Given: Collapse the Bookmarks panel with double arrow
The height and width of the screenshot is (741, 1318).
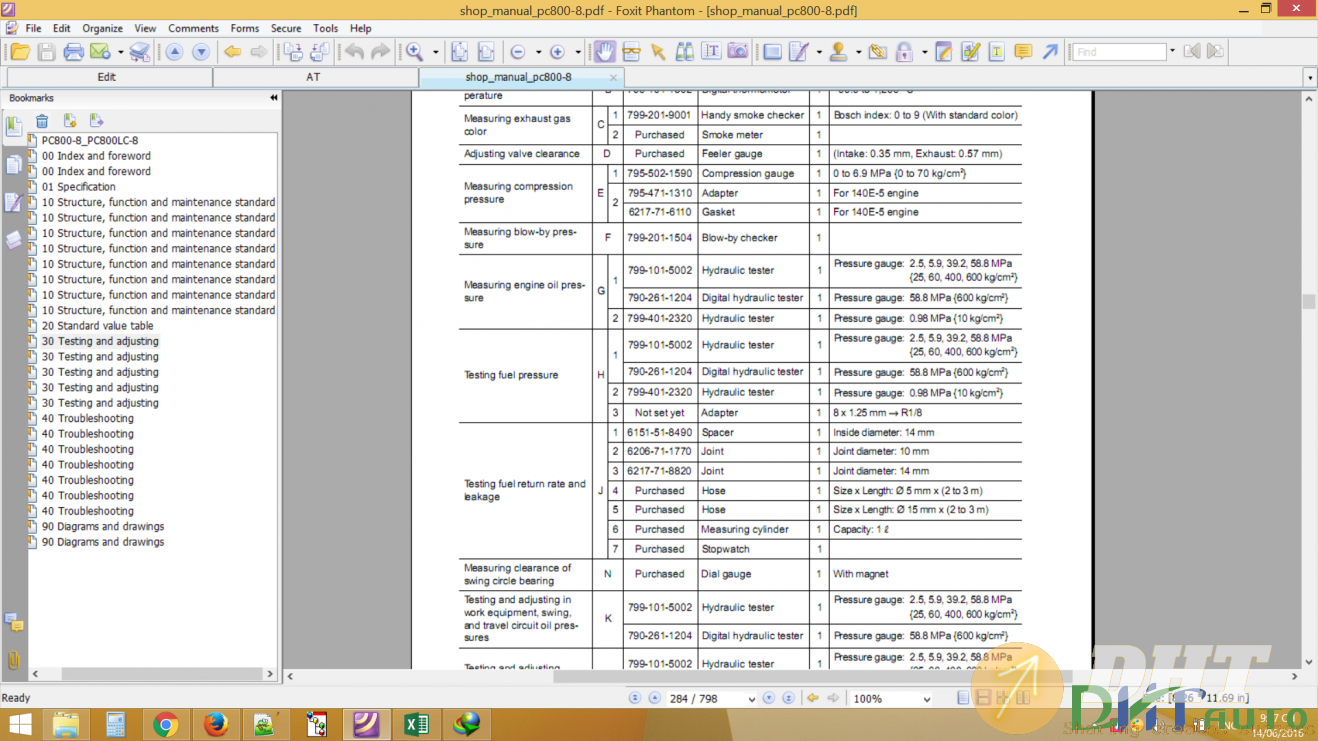Looking at the screenshot, I should 274,98.
